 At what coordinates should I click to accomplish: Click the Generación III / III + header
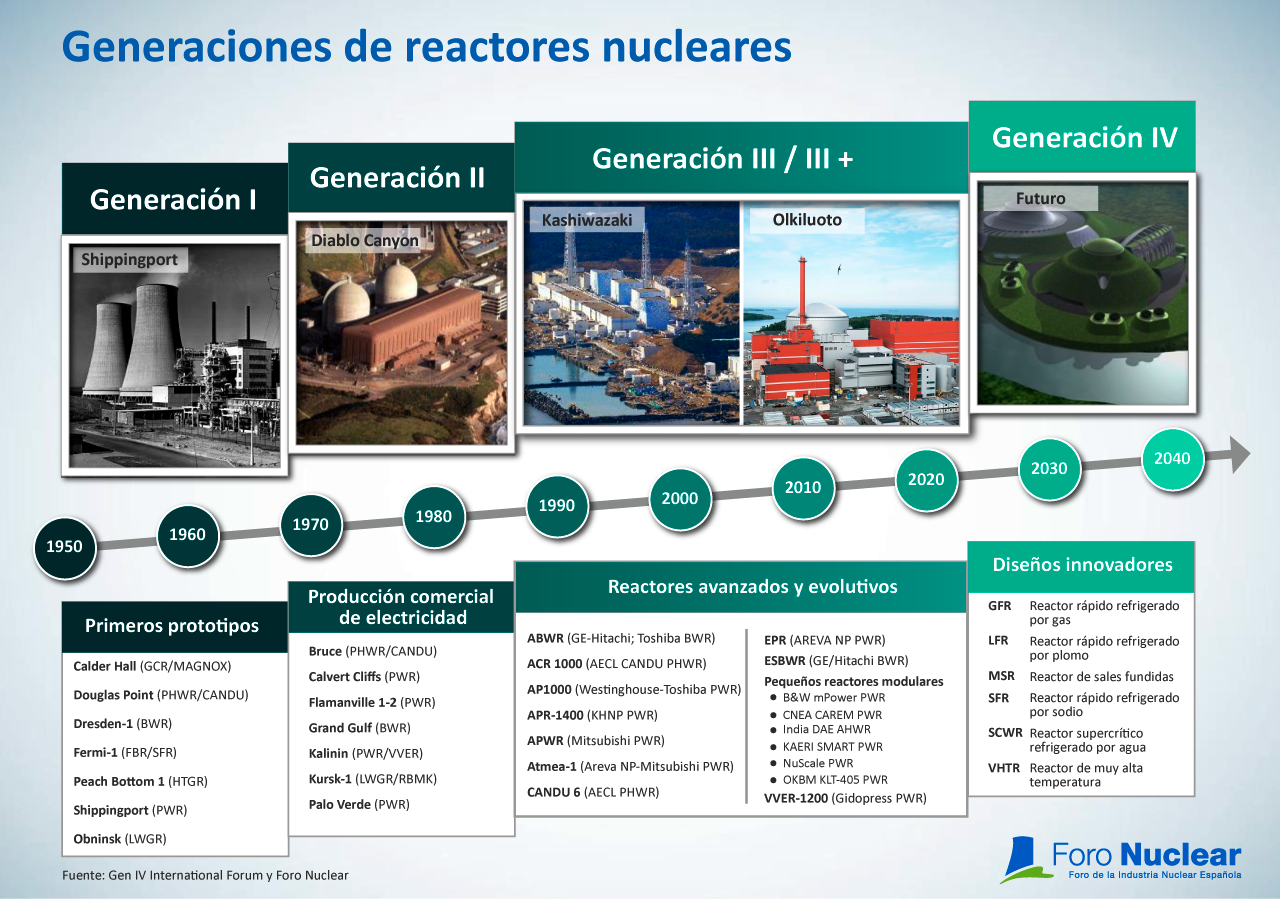coord(742,158)
